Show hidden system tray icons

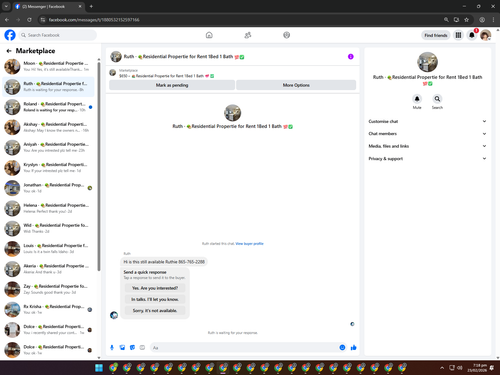pyautogui.click(x=442, y=368)
